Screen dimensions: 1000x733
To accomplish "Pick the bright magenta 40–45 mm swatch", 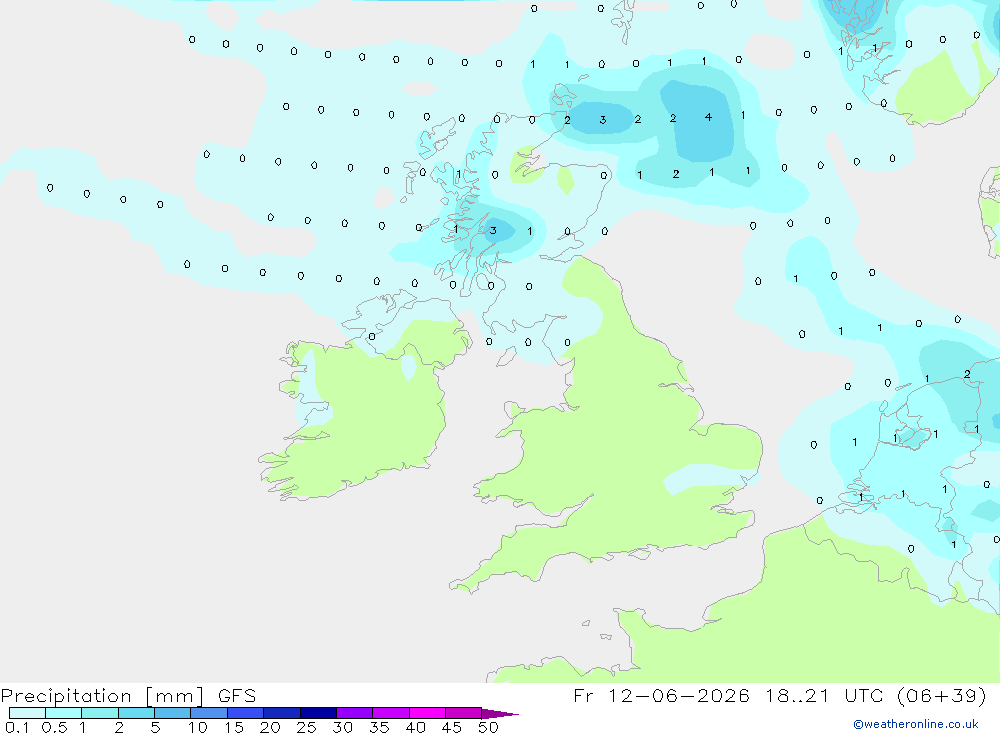I will tap(427, 713).
